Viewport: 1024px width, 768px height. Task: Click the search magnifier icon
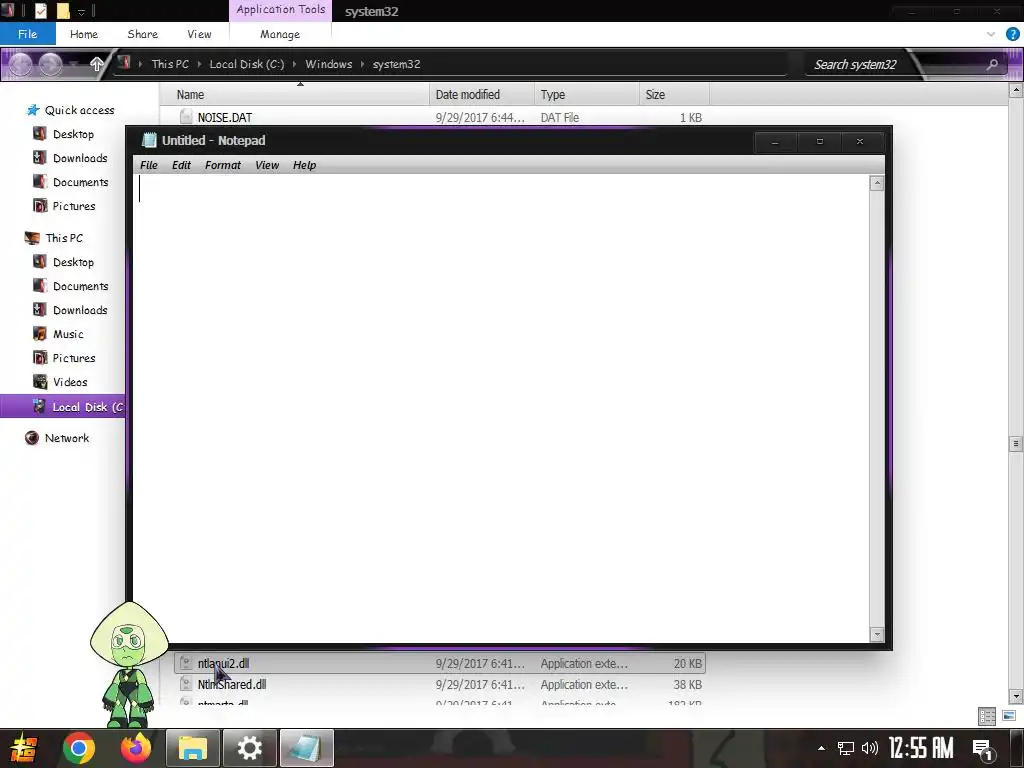click(x=992, y=64)
